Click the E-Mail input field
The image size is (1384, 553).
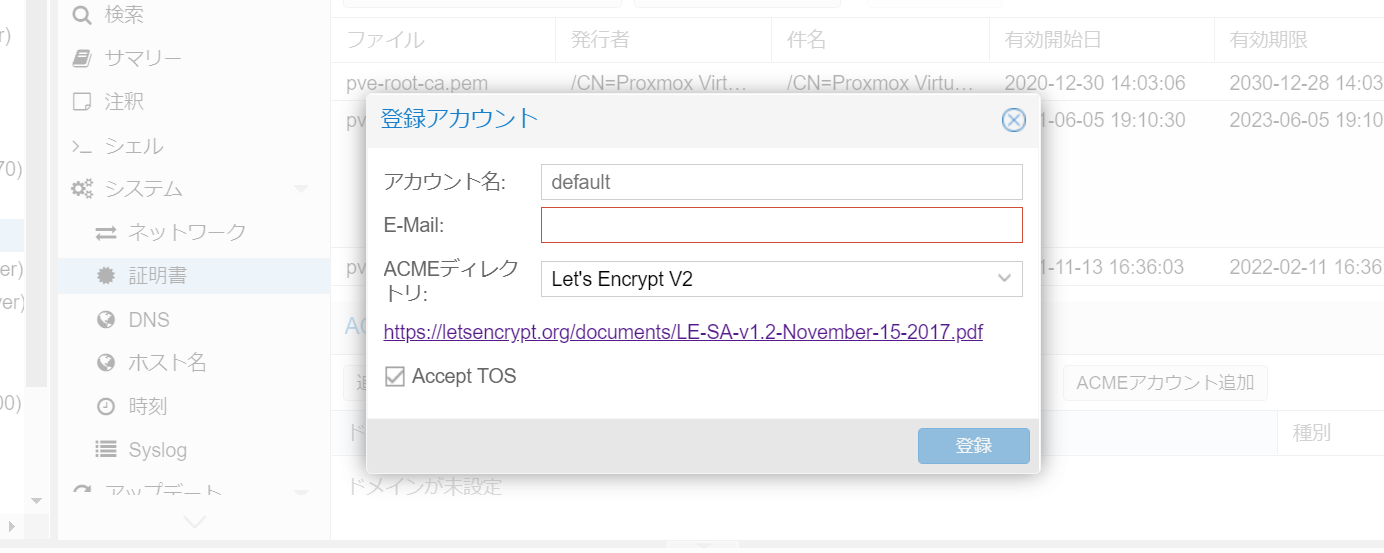tap(782, 225)
